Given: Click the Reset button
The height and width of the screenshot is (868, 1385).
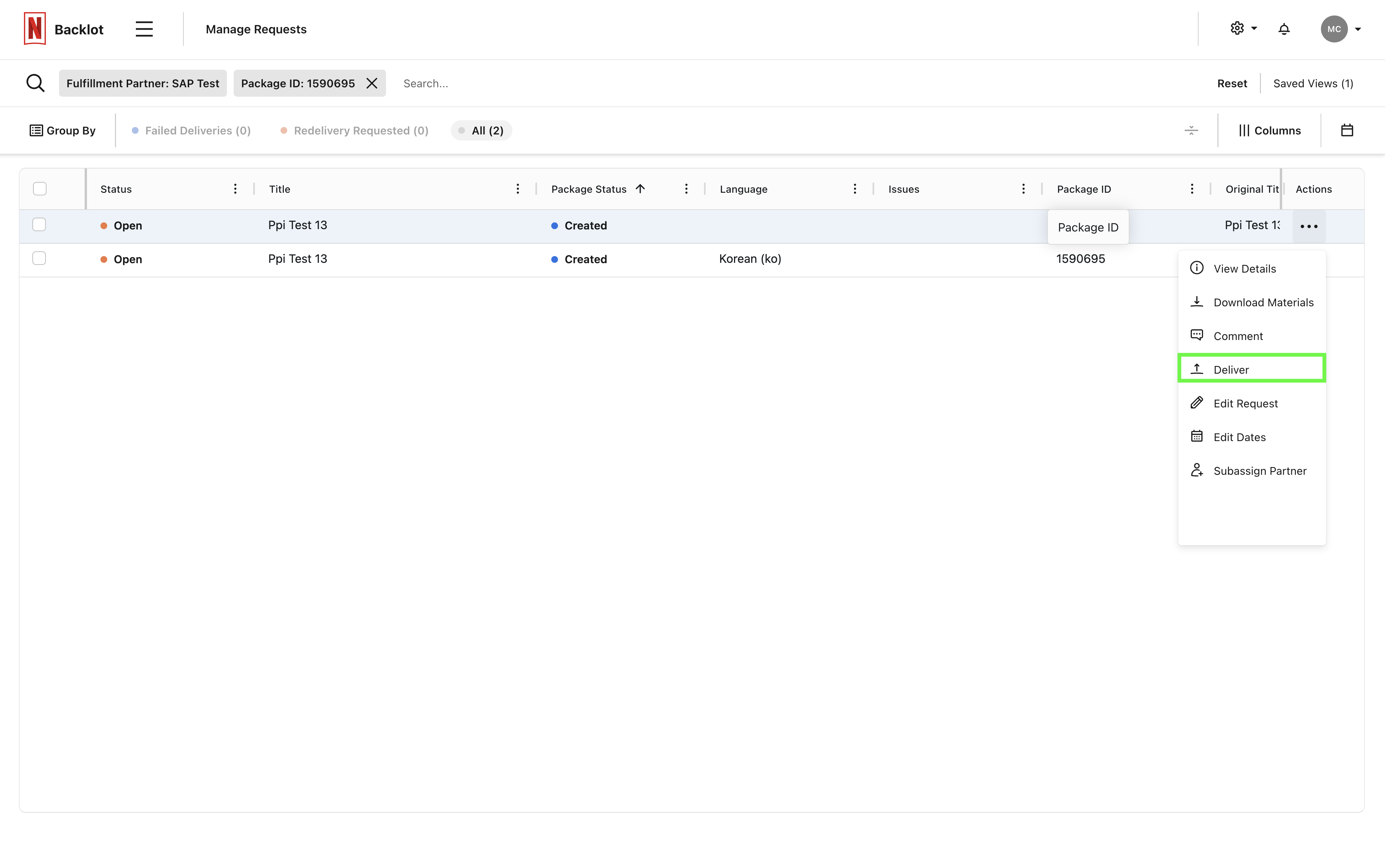Looking at the screenshot, I should tap(1232, 83).
